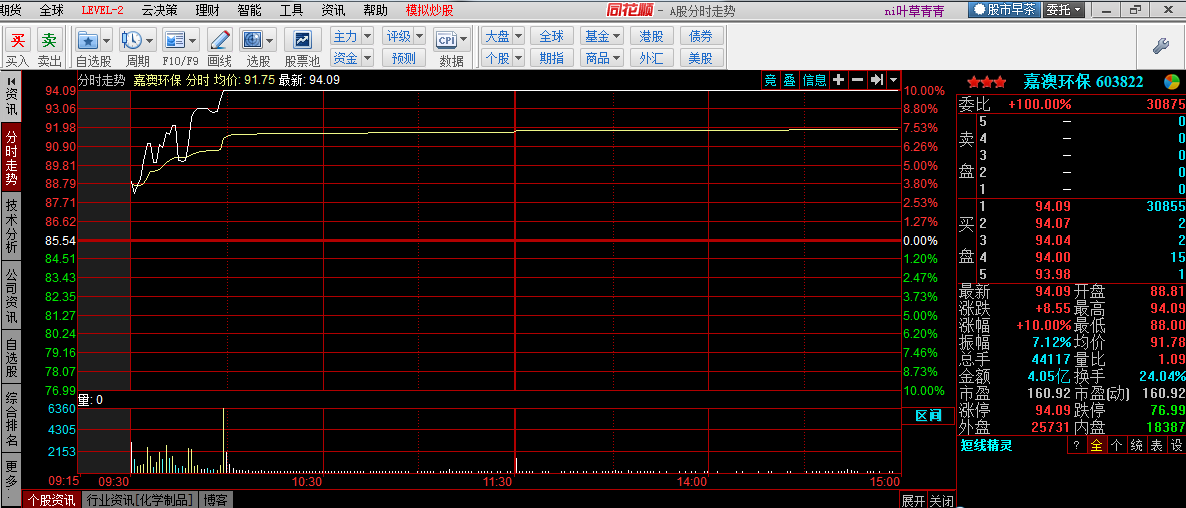This screenshot has width=1186, height=508.
Task: Click the 区间 range button
Action: [928, 415]
